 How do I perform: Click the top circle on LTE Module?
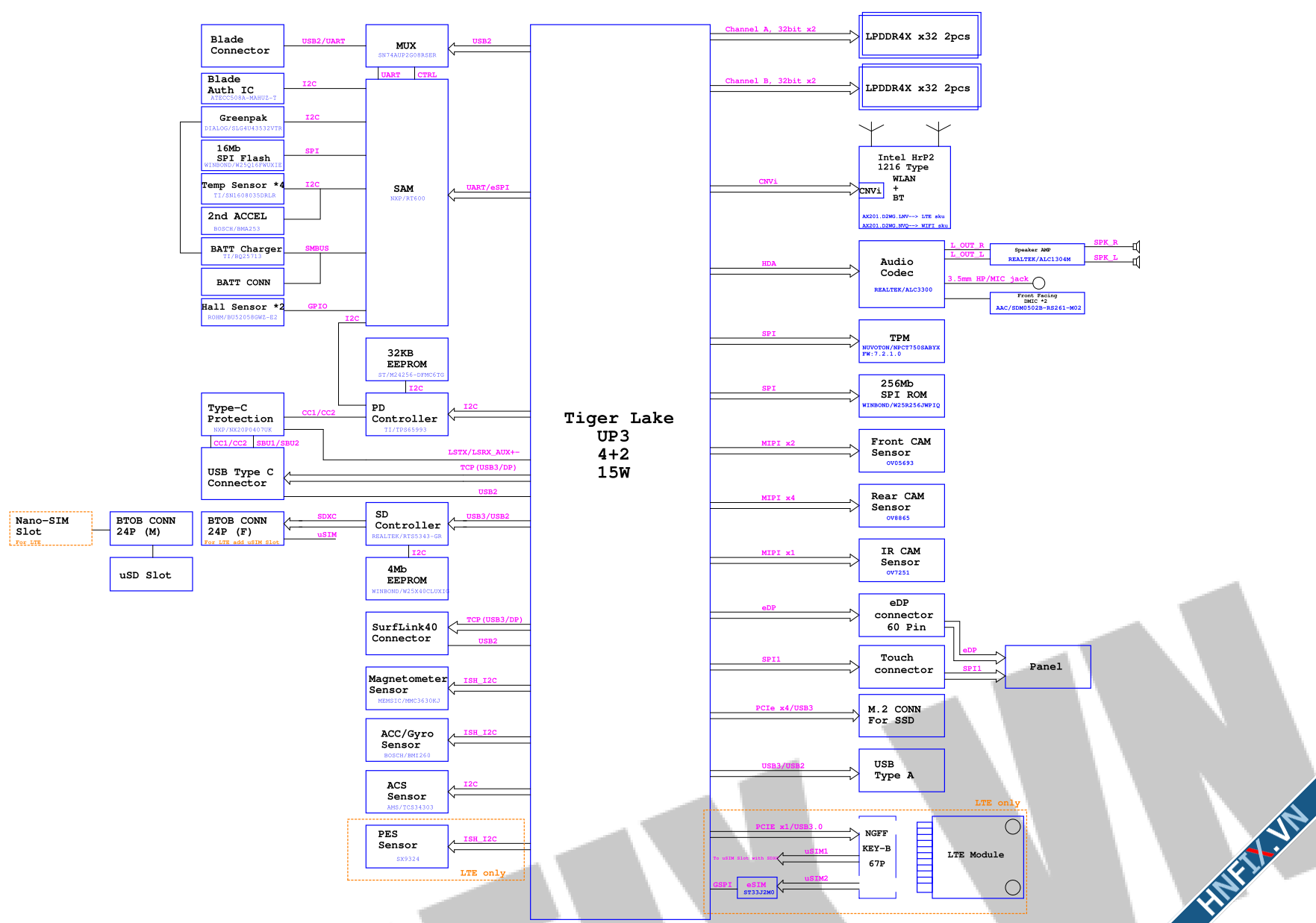(1012, 827)
